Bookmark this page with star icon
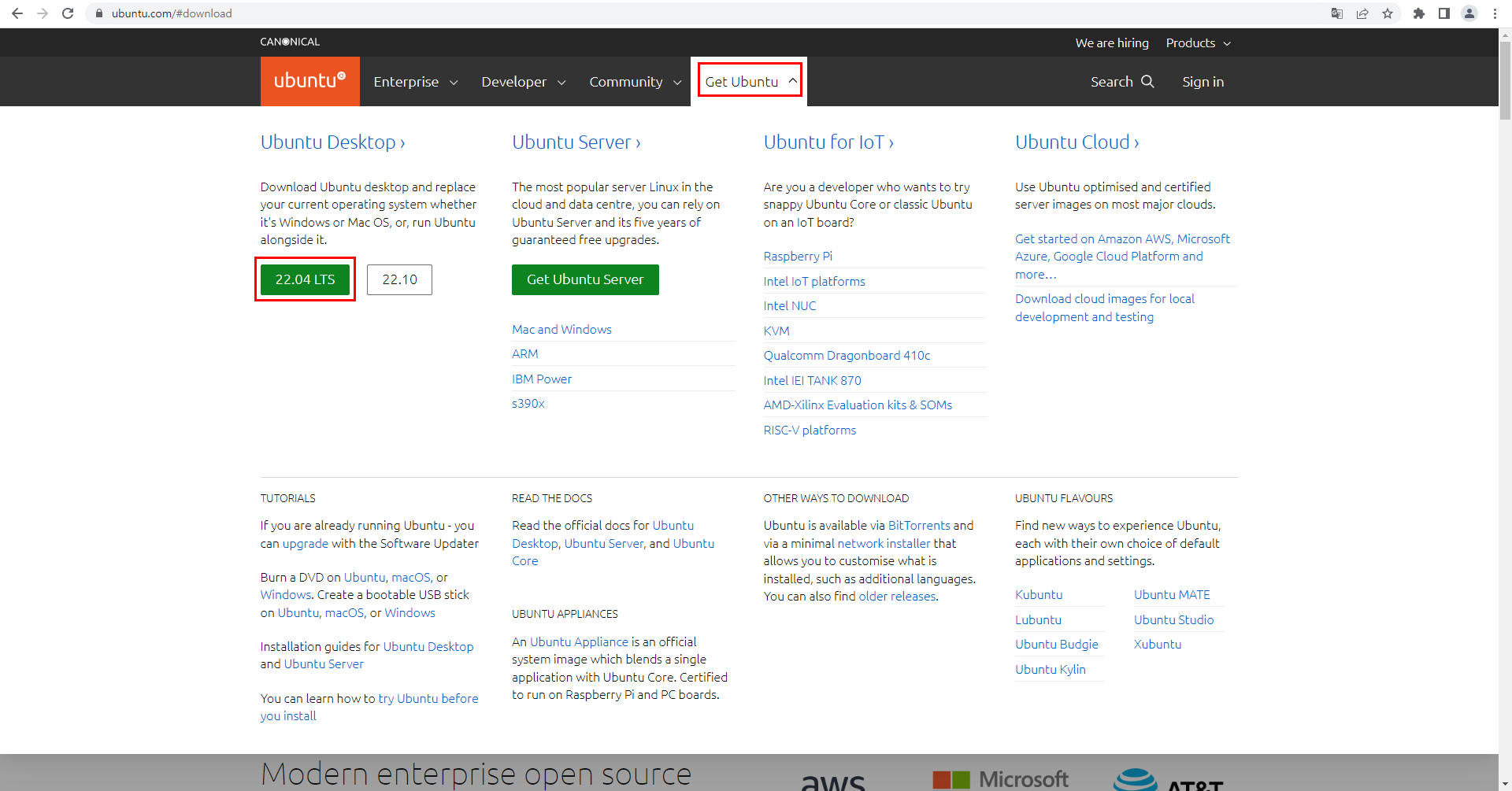This screenshot has height=791, width=1512. point(1388,13)
